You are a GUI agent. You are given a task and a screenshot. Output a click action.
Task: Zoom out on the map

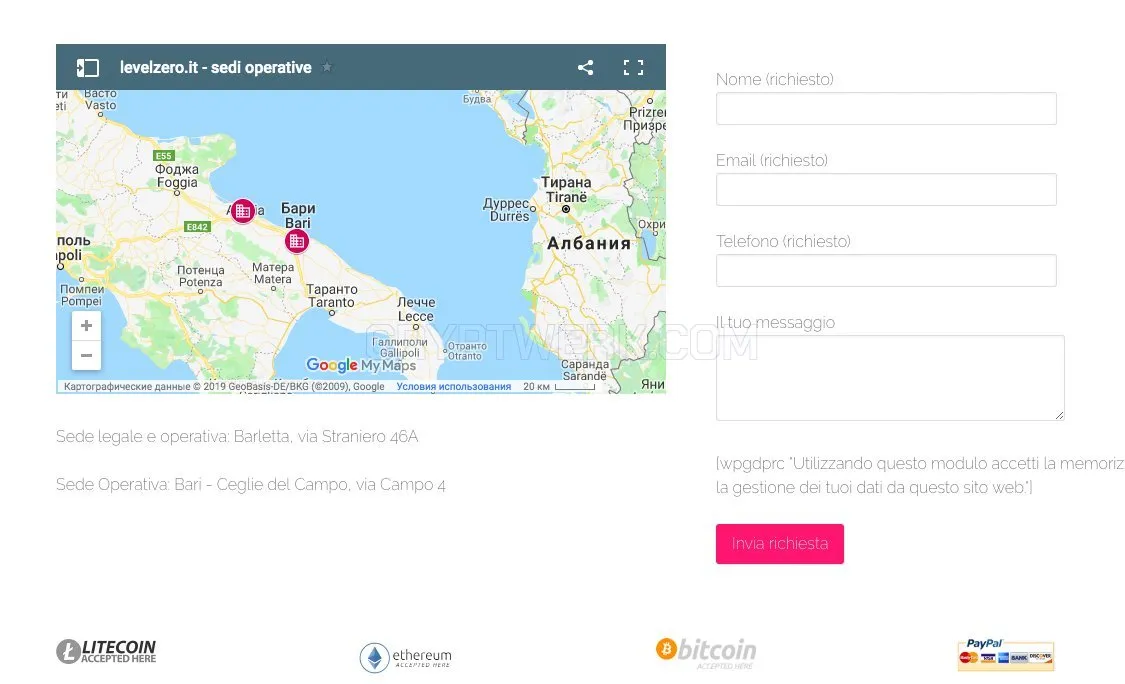pos(86,355)
